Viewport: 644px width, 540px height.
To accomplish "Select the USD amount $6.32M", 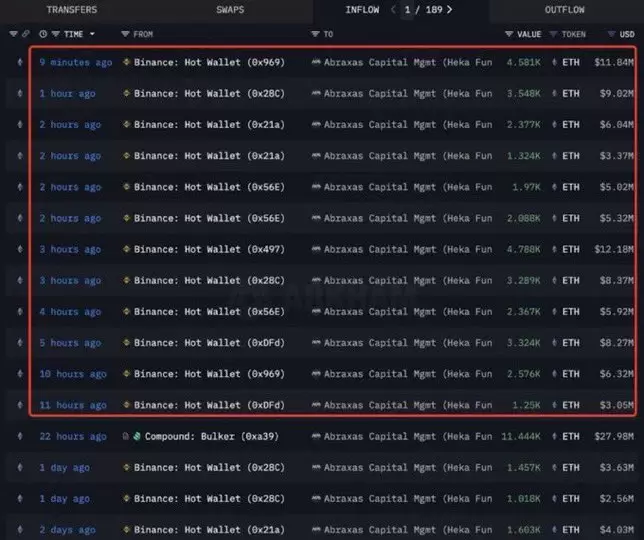I will 616,374.
